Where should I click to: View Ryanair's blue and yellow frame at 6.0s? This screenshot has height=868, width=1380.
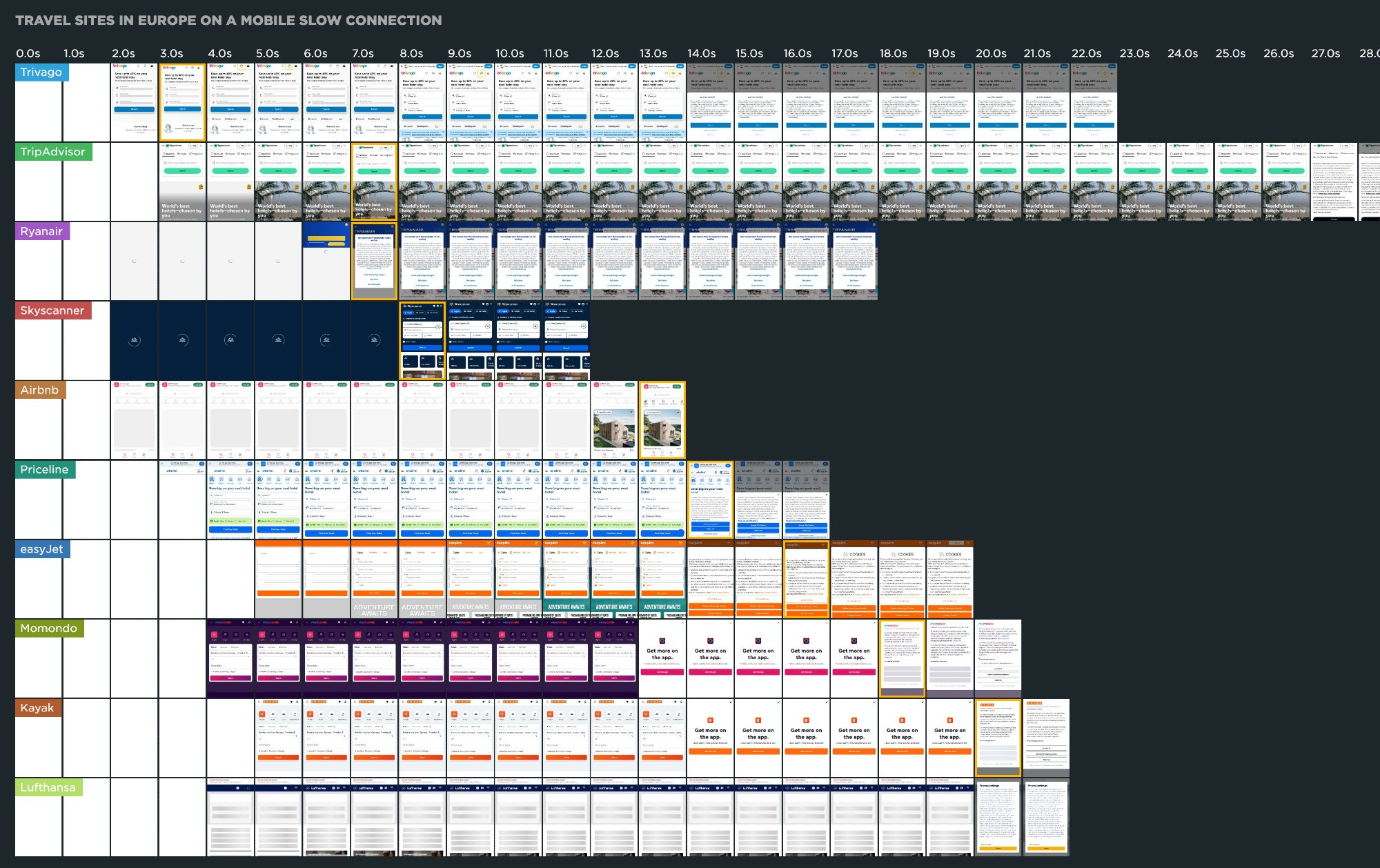tap(326, 262)
